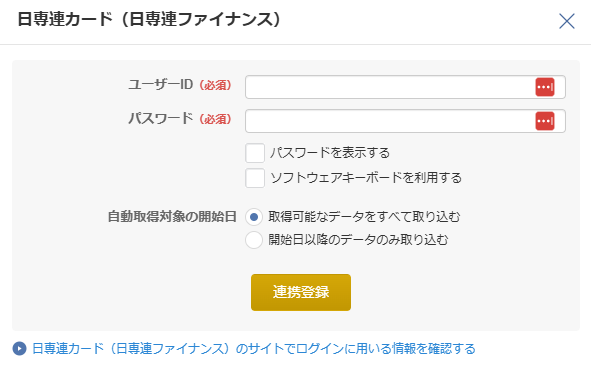Viewport: 591px width, 366px height.
Task: Focus the ユーザーID input field
Action: 405,87
